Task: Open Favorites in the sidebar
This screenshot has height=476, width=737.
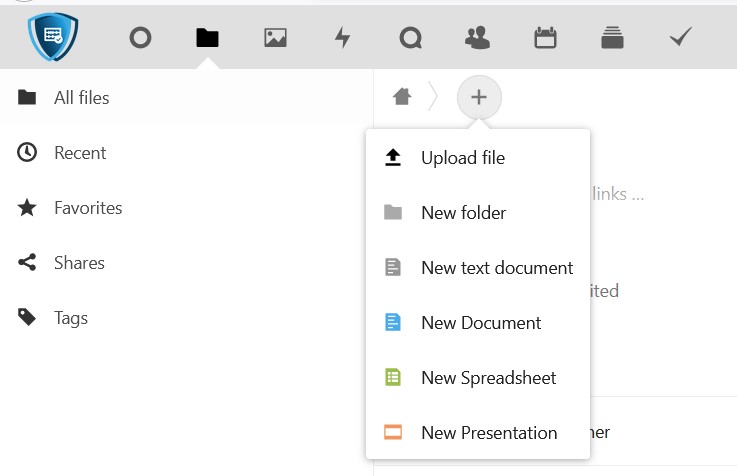Action: (88, 208)
